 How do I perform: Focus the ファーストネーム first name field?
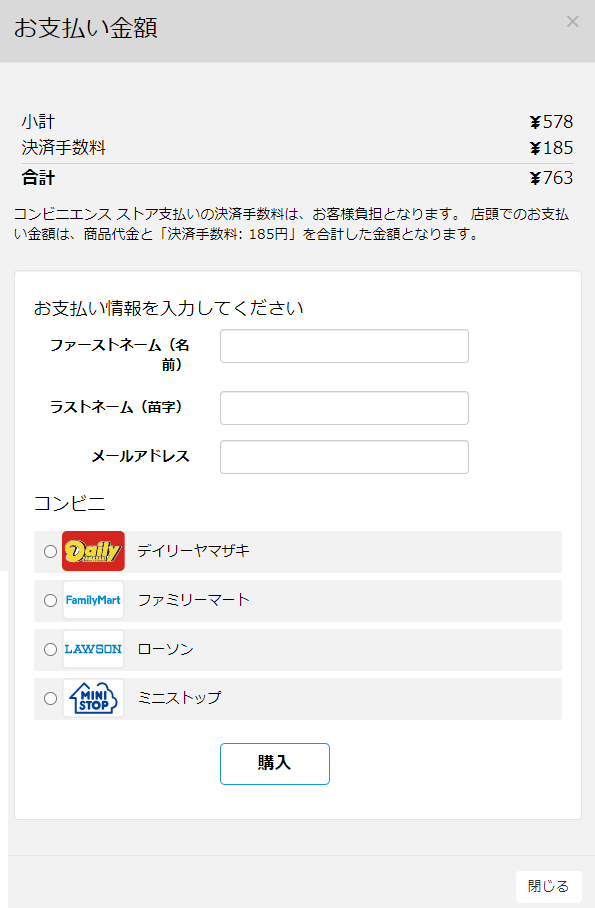coord(344,346)
